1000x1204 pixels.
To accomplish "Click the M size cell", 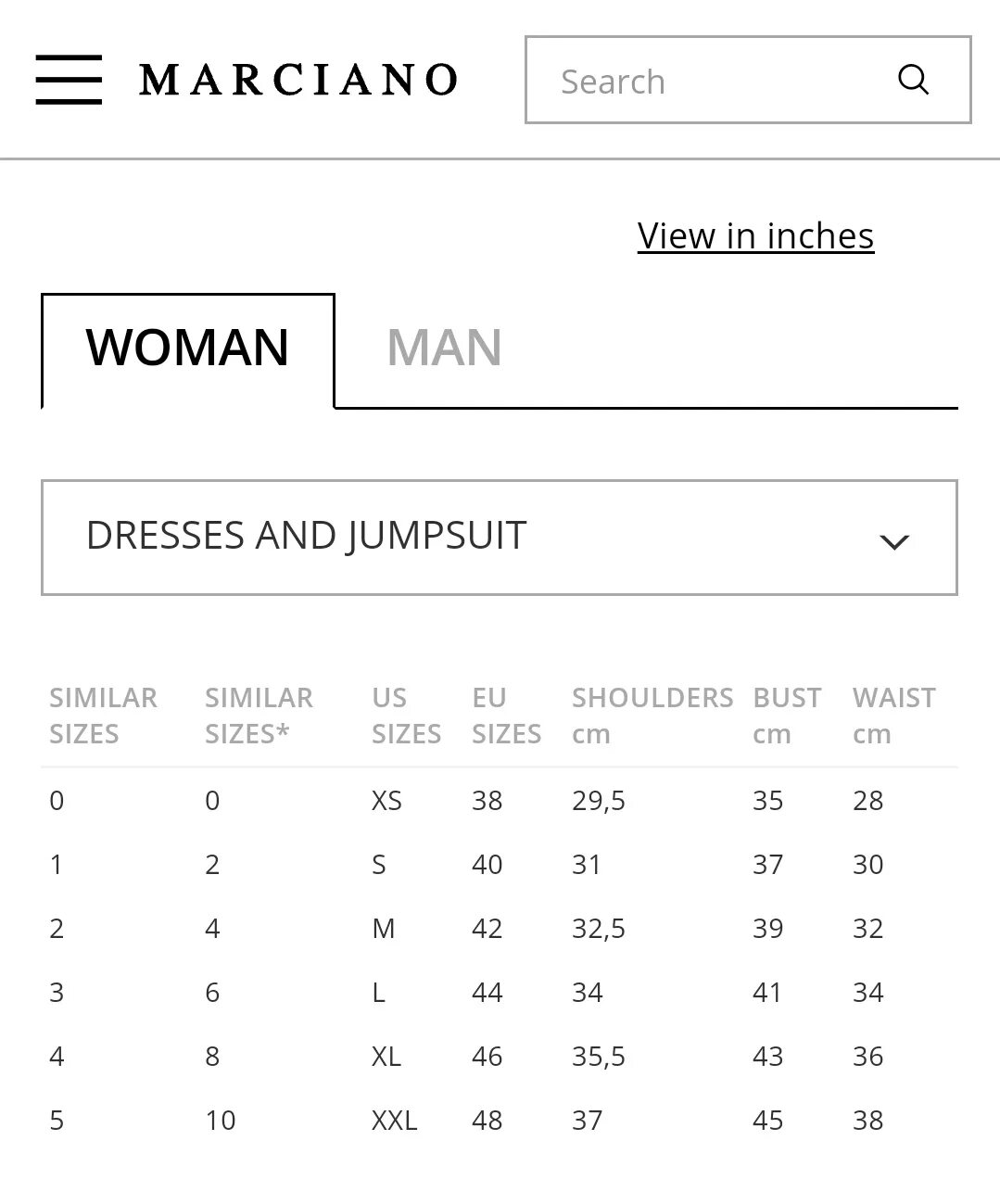I will [x=383, y=928].
